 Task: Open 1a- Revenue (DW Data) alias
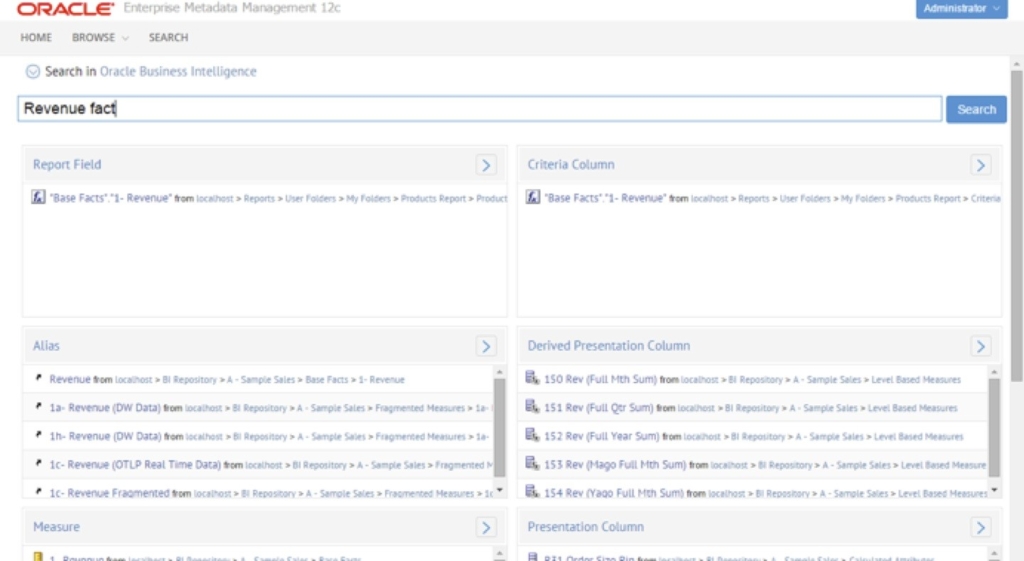click(x=105, y=408)
